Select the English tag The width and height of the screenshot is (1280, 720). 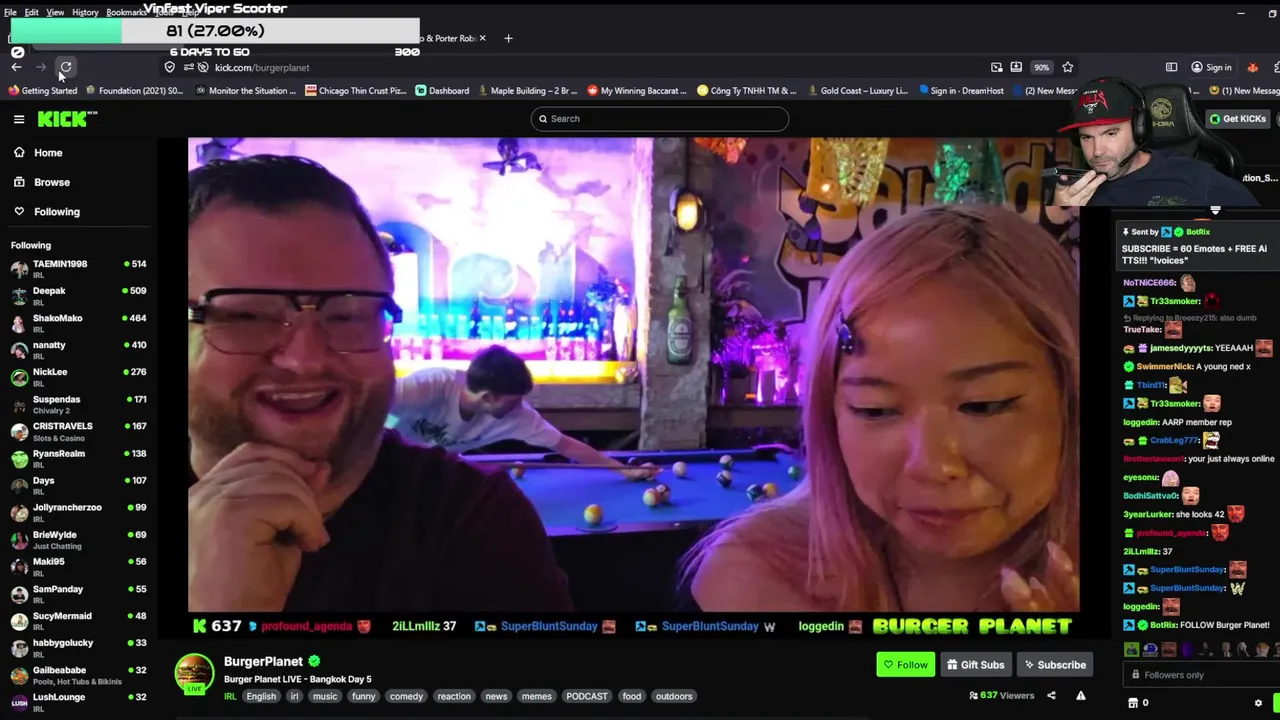click(x=261, y=696)
